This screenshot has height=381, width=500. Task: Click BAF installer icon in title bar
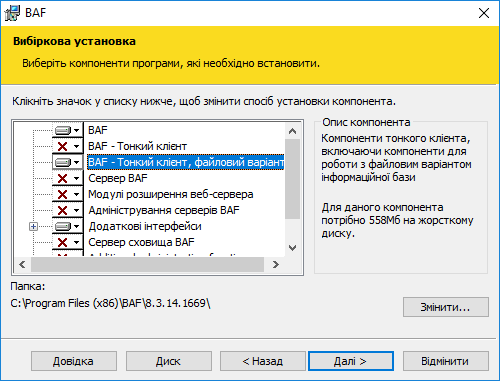[12, 13]
